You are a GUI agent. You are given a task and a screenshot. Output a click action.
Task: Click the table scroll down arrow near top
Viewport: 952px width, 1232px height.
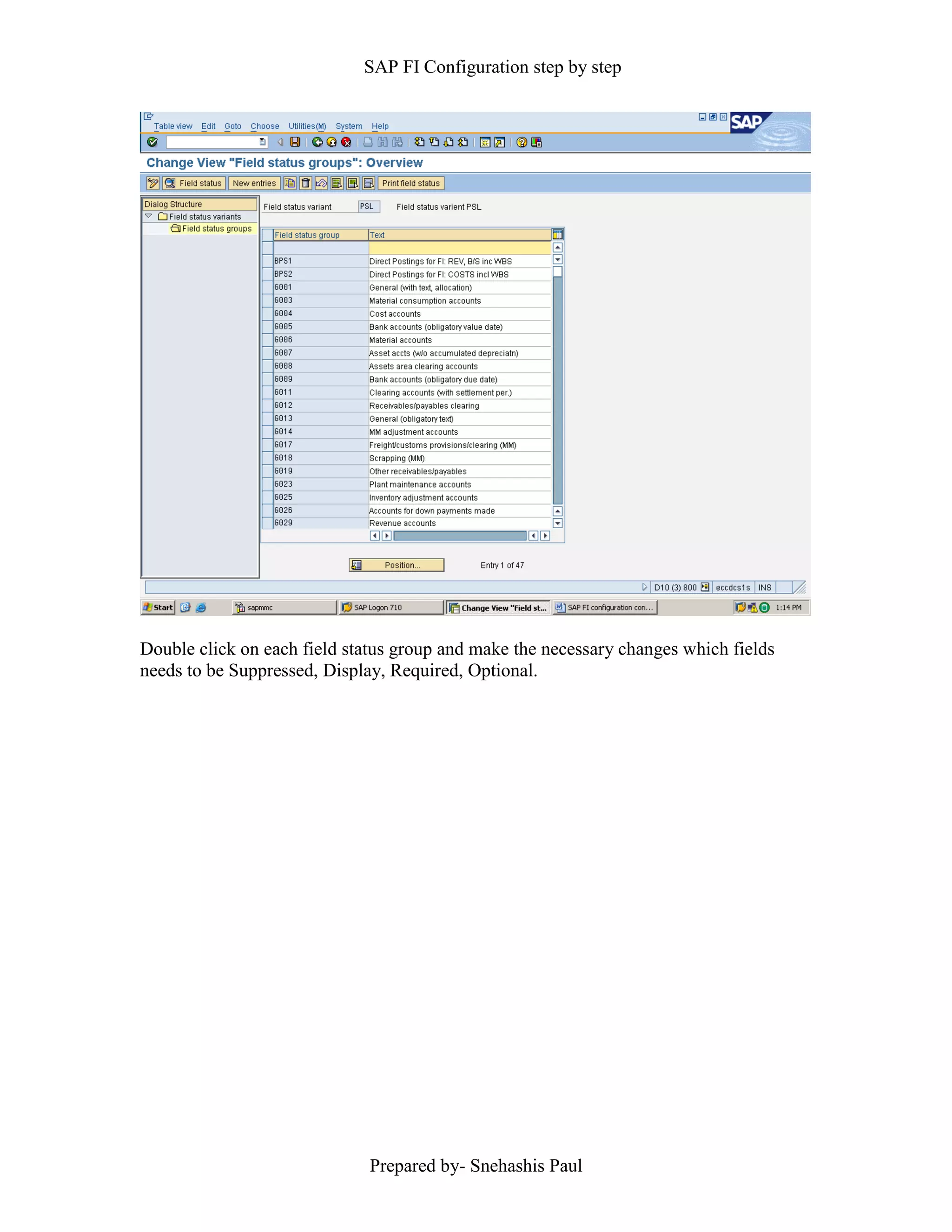558,259
